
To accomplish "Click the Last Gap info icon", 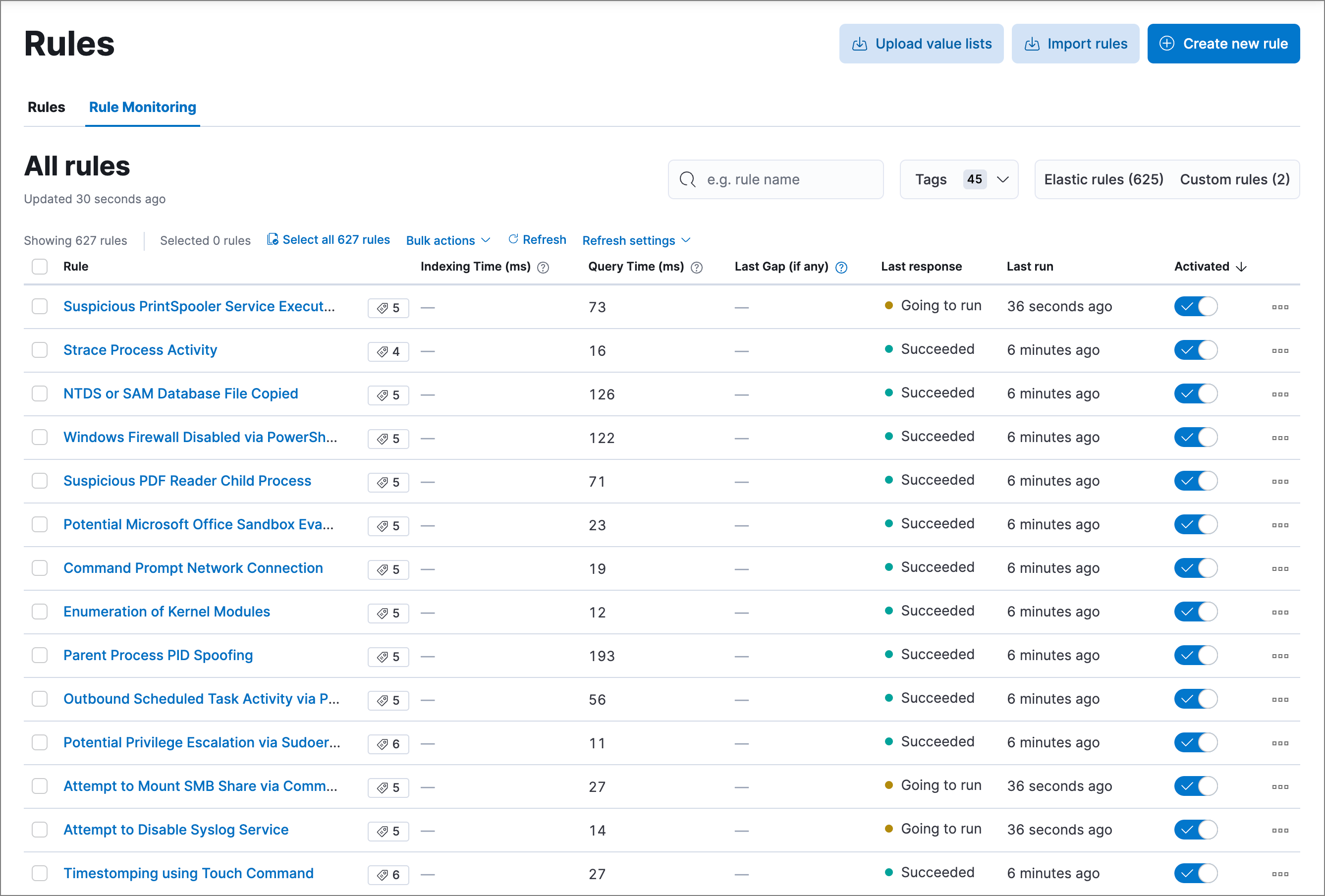I will [841, 268].
